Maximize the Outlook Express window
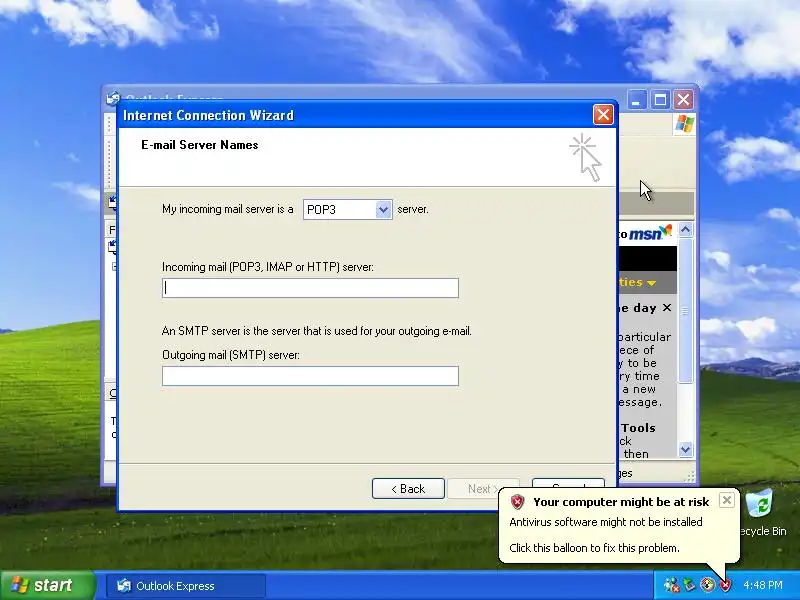This screenshot has height=600, width=800. [x=660, y=99]
